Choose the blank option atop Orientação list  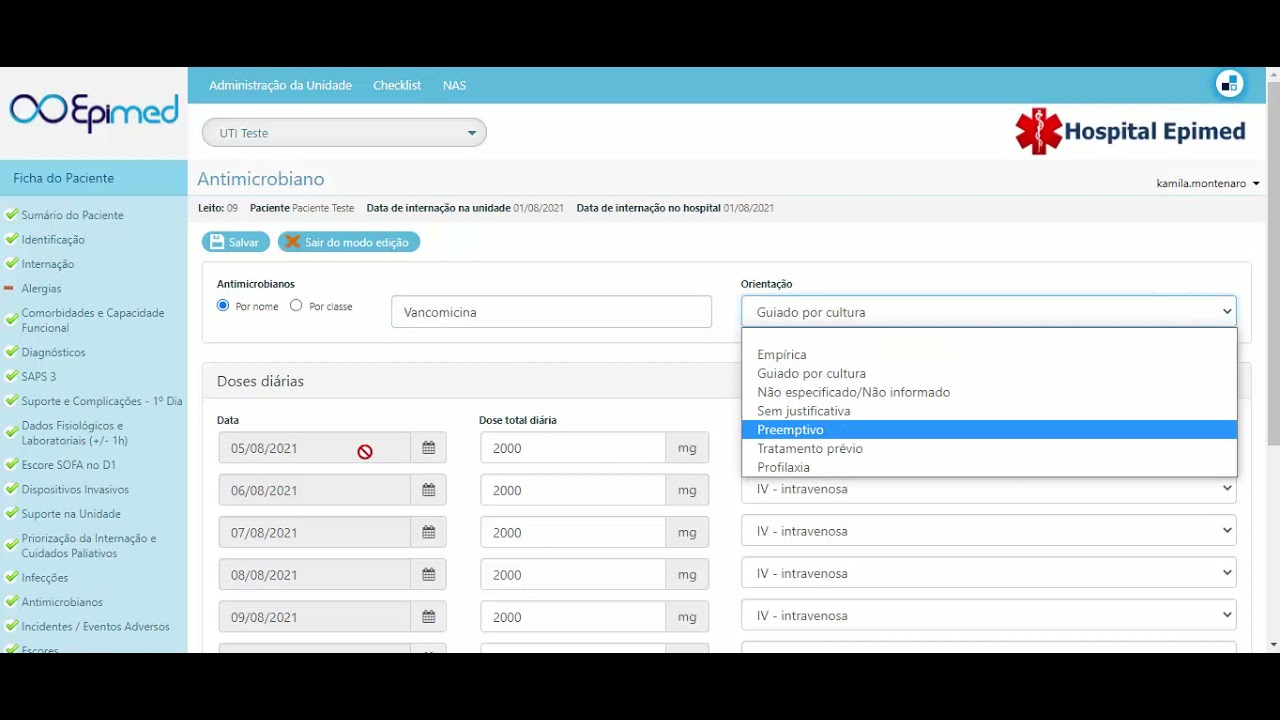pyautogui.click(x=989, y=337)
